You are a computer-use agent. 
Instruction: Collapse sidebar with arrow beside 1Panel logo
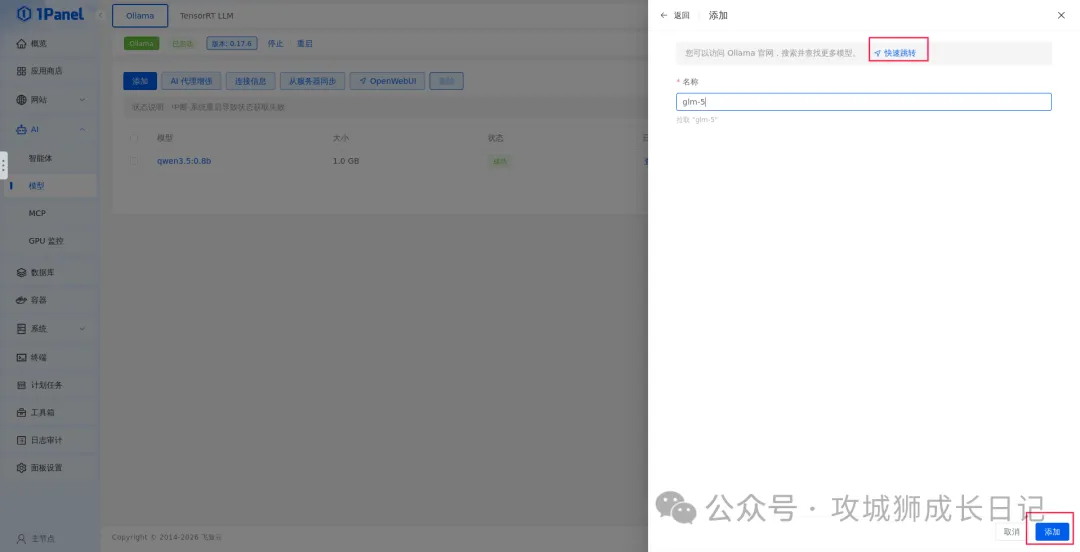(x=101, y=16)
